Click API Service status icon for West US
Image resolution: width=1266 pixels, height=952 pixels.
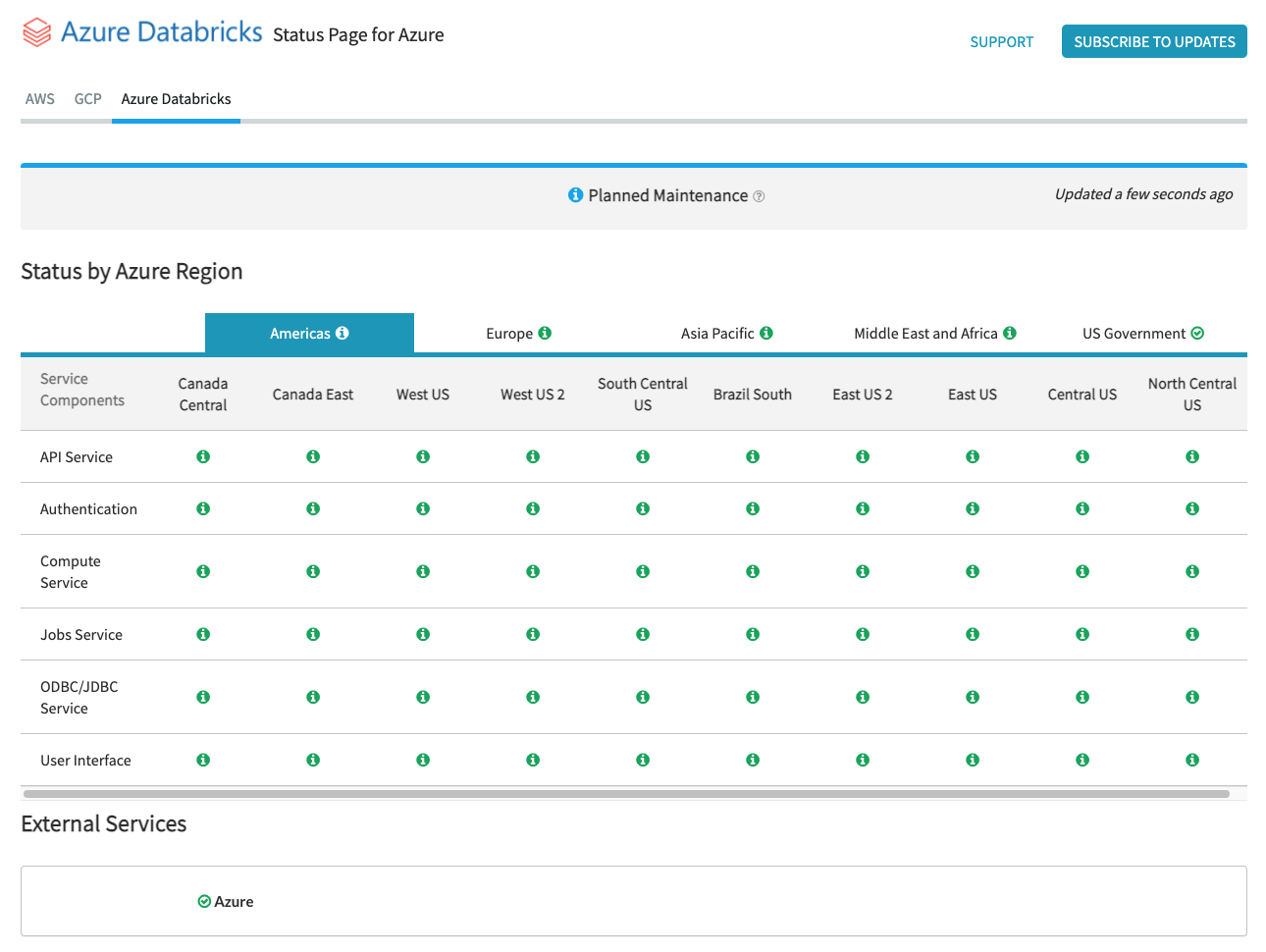(x=423, y=456)
